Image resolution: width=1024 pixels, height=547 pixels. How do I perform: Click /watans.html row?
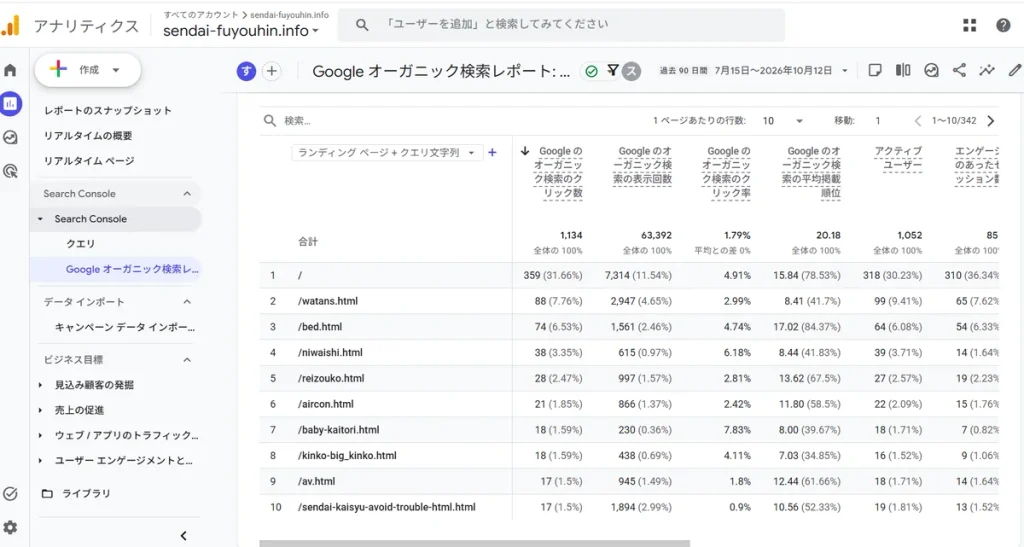[628, 301]
